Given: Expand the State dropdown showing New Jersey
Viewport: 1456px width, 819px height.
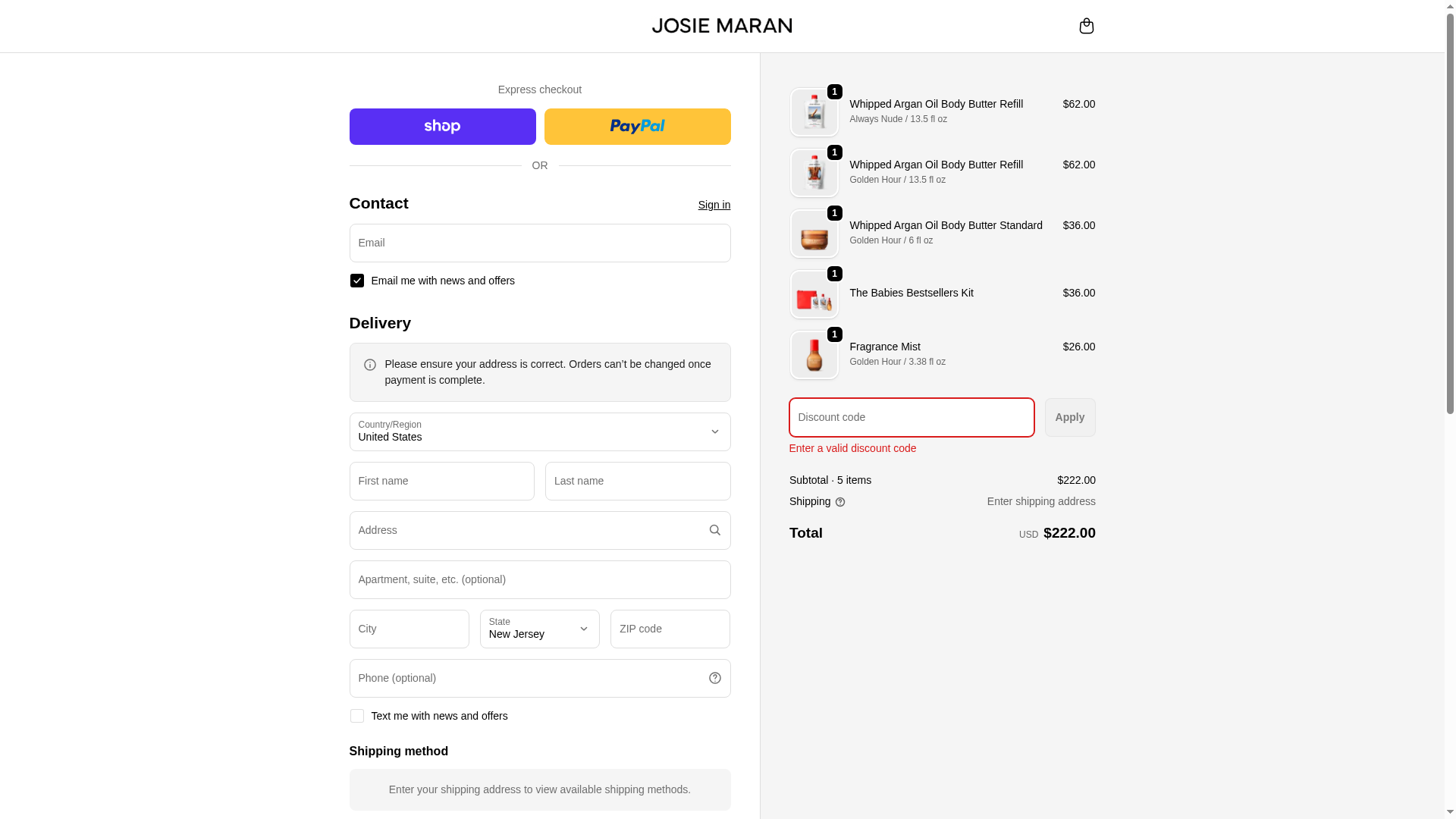Looking at the screenshot, I should [x=539, y=629].
